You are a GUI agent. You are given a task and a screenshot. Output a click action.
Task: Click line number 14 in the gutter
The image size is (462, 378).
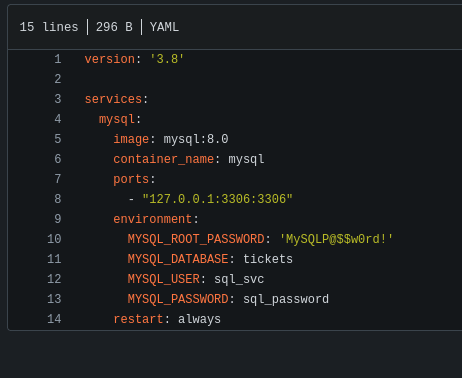54,319
